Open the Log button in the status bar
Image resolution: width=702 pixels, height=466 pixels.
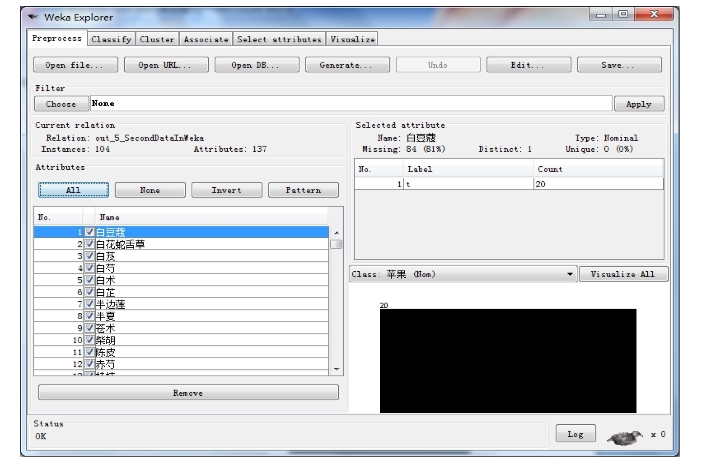point(575,434)
